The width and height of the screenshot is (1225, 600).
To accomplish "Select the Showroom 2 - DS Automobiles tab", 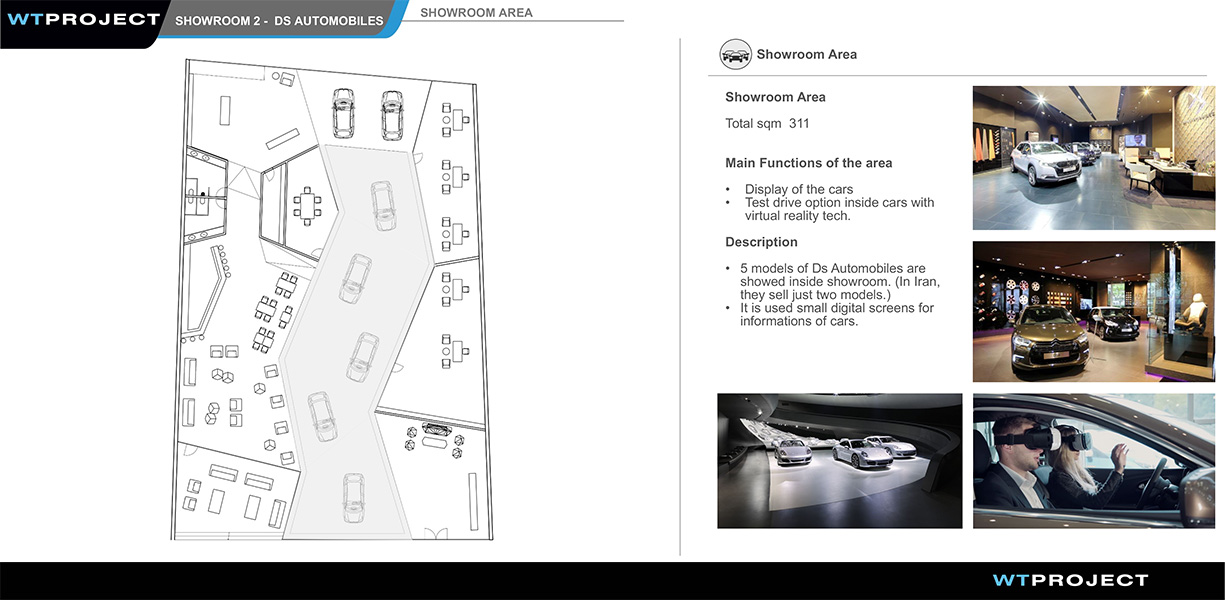I will [279, 20].
